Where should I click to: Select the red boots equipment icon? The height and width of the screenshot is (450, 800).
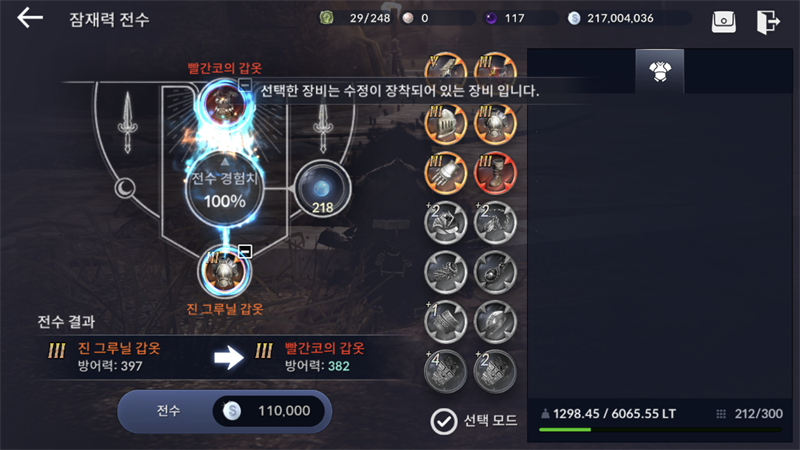pyautogui.click(x=495, y=173)
